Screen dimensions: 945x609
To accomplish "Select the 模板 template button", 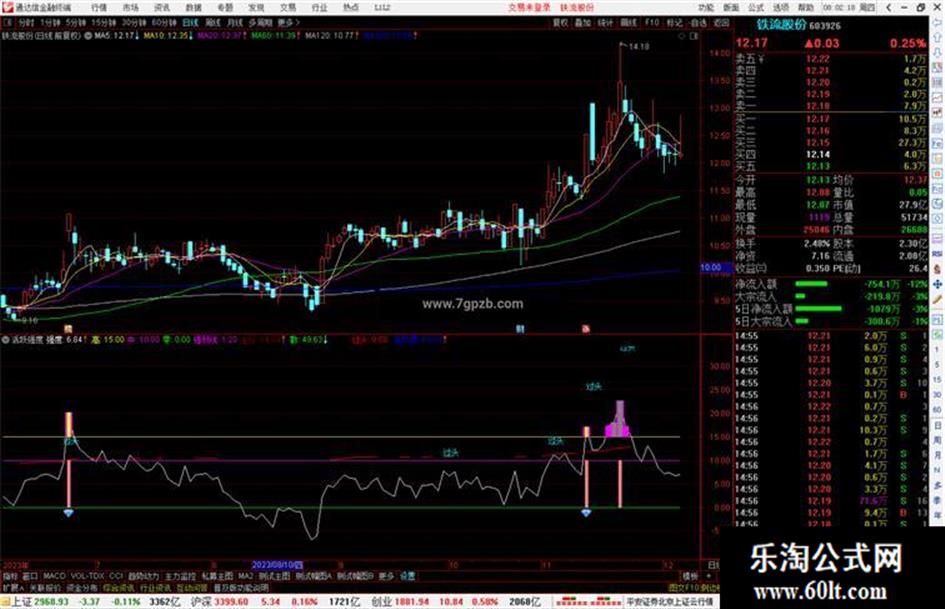I will click(690, 576).
